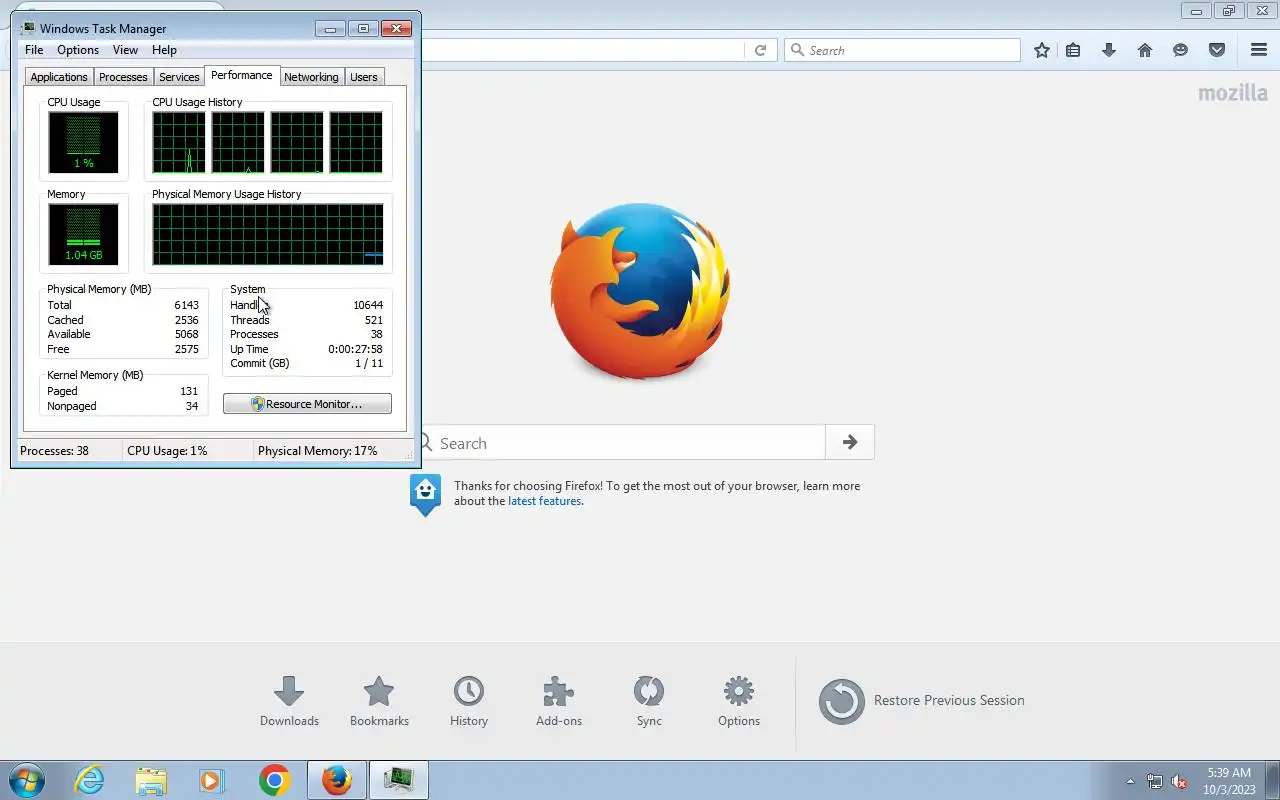Click the network tray icon
The height and width of the screenshot is (800, 1280).
click(x=1155, y=782)
